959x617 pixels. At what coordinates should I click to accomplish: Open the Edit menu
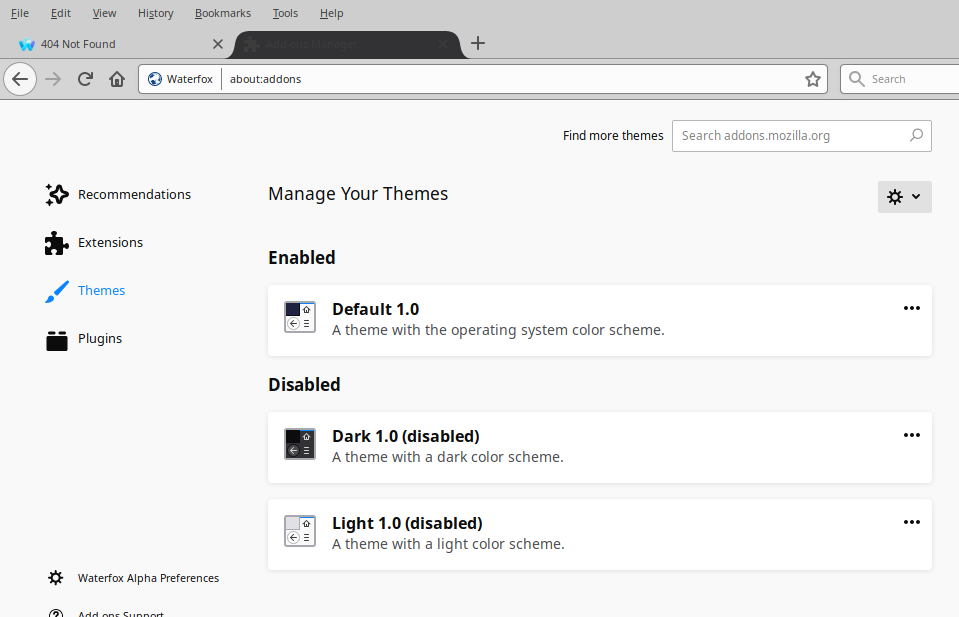point(61,13)
